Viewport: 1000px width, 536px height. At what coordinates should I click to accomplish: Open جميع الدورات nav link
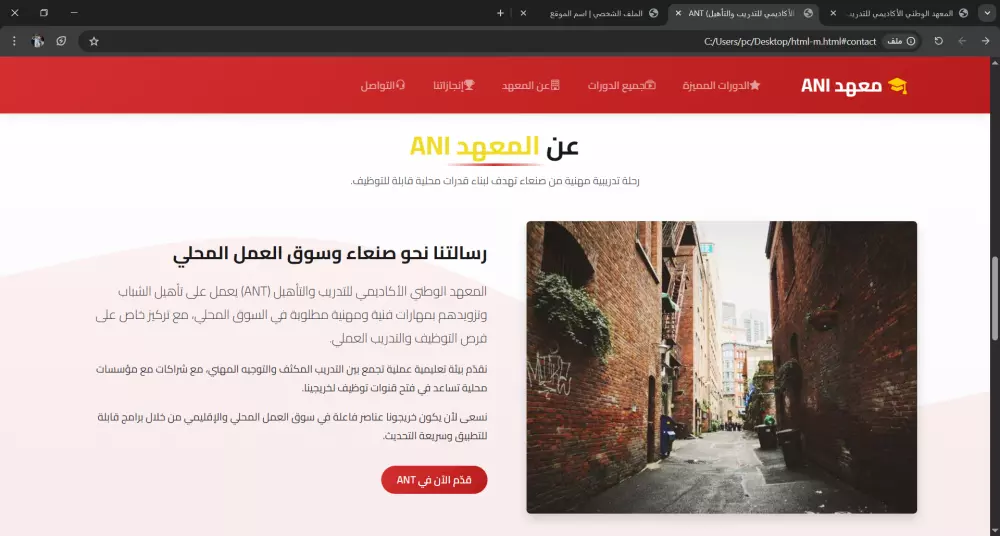(622, 86)
